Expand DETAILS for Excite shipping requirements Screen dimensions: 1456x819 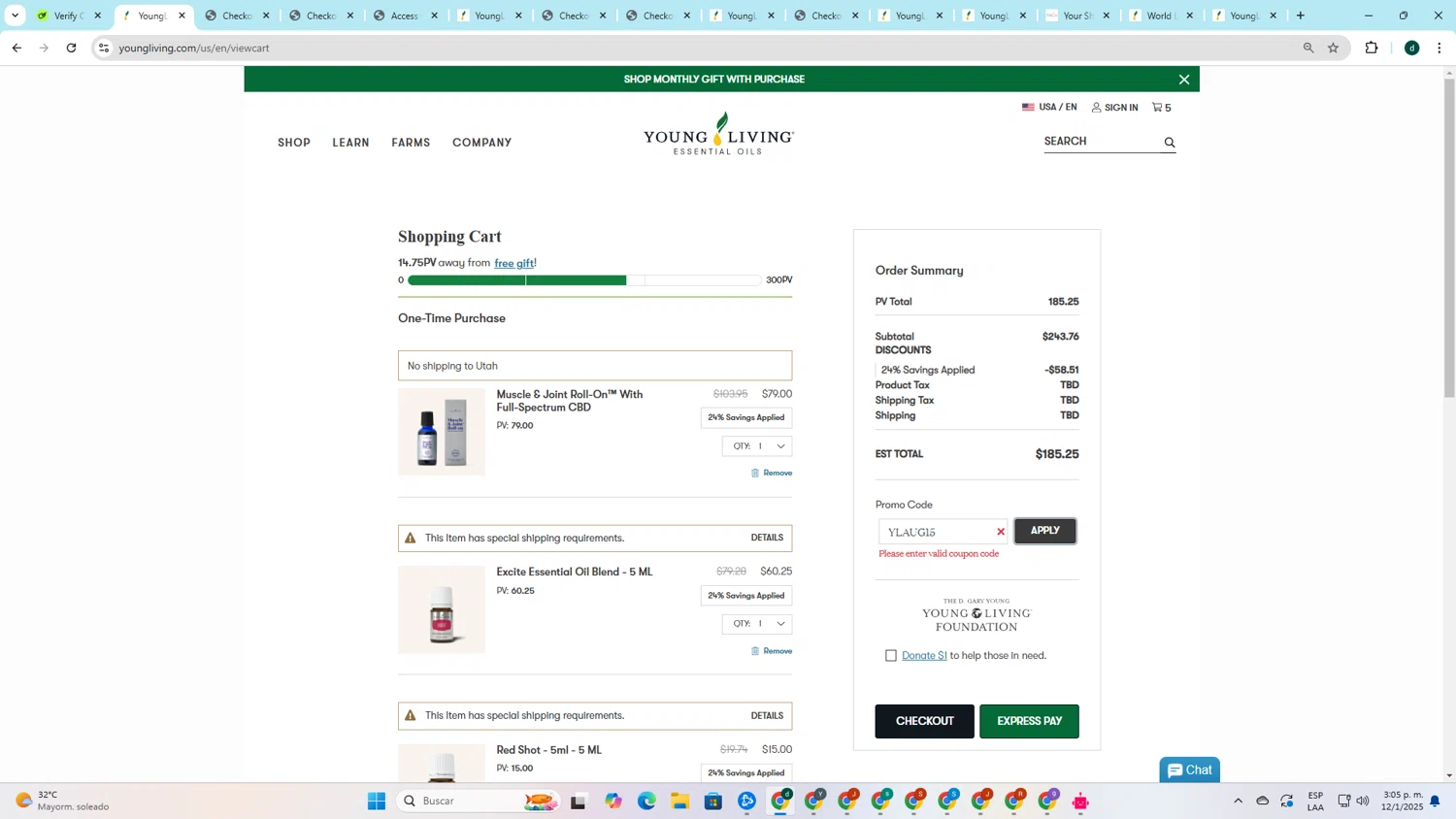(x=767, y=538)
